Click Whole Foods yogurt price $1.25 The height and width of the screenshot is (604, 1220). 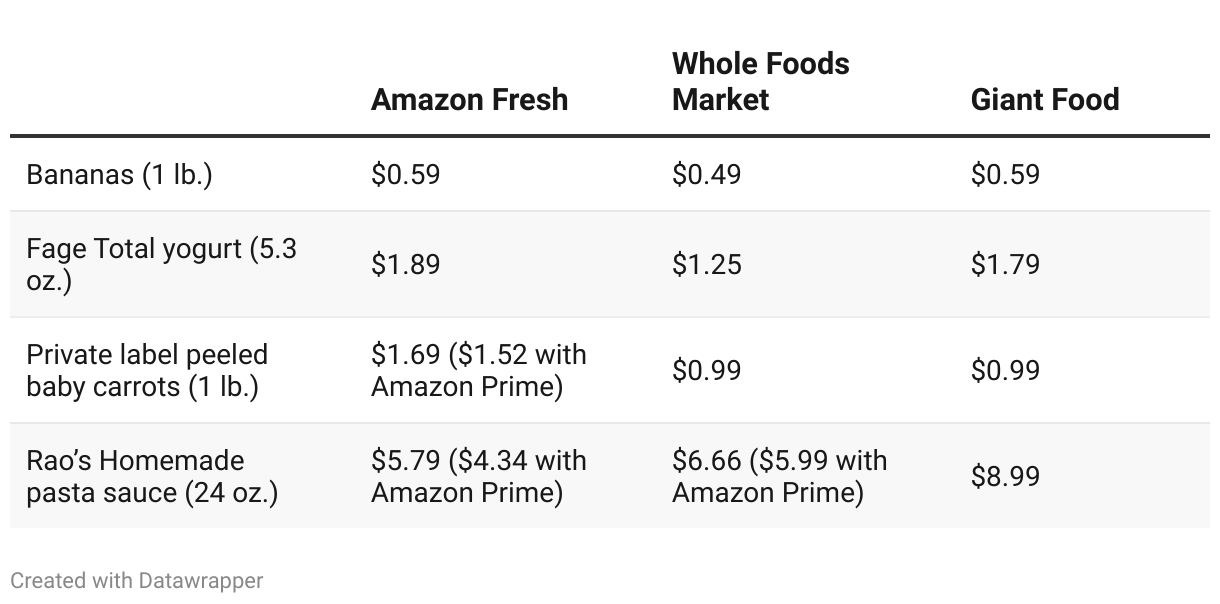click(x=706, y=264)
